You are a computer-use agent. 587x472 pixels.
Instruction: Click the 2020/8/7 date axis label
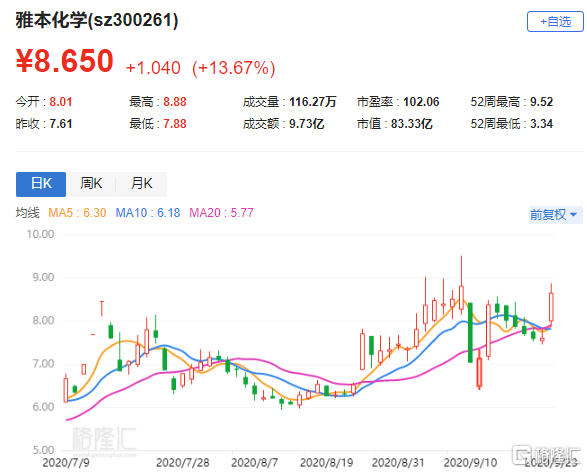pyautogui.click(x=255, y=463)
